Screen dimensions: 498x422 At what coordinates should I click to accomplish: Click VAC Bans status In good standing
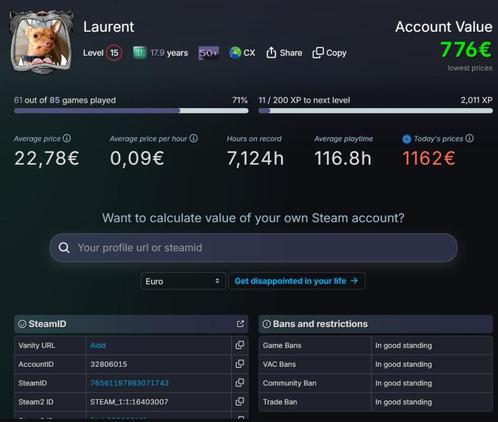[404, 364]
